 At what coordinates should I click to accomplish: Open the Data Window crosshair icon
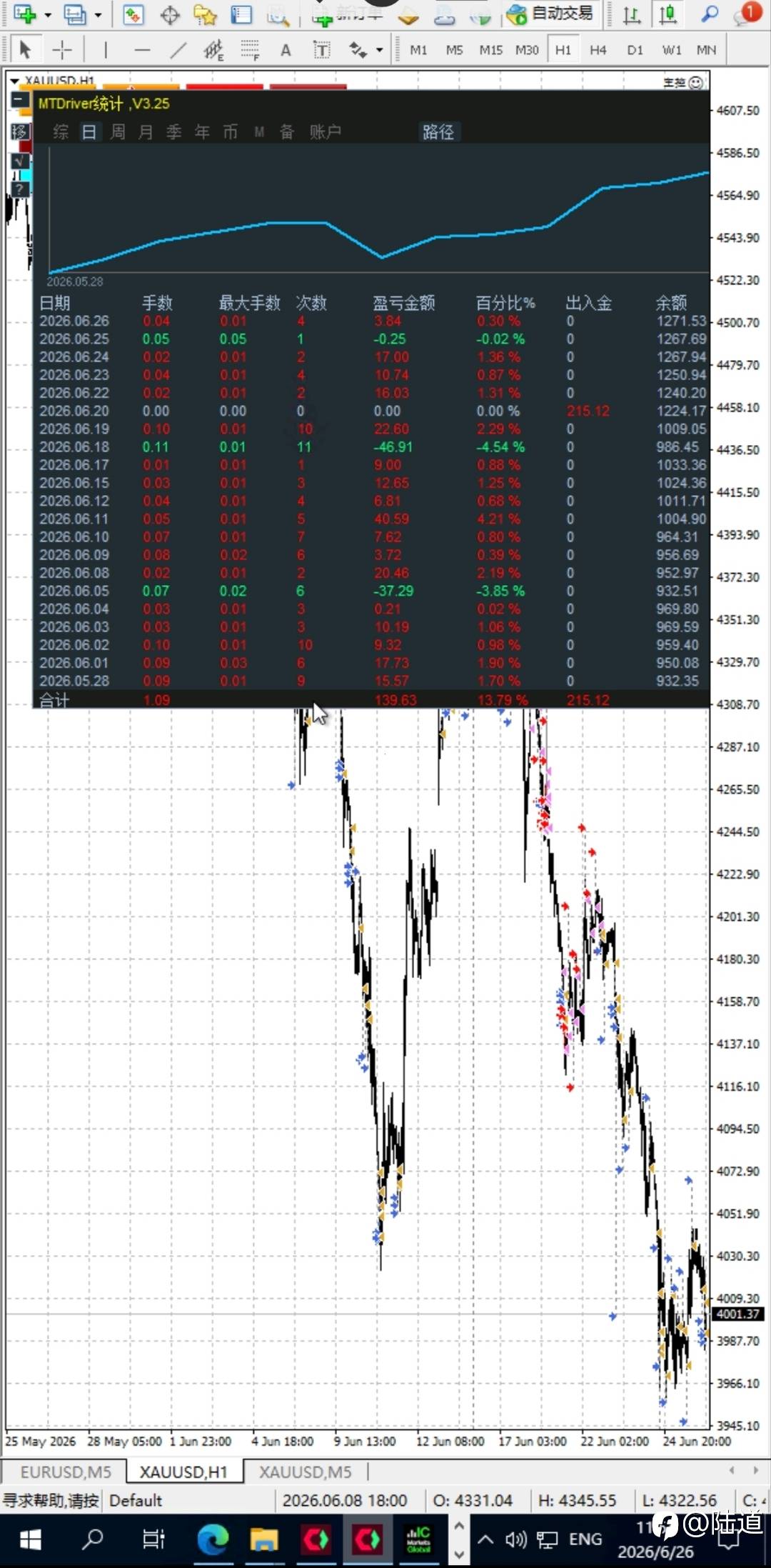[x=170, y=14]
